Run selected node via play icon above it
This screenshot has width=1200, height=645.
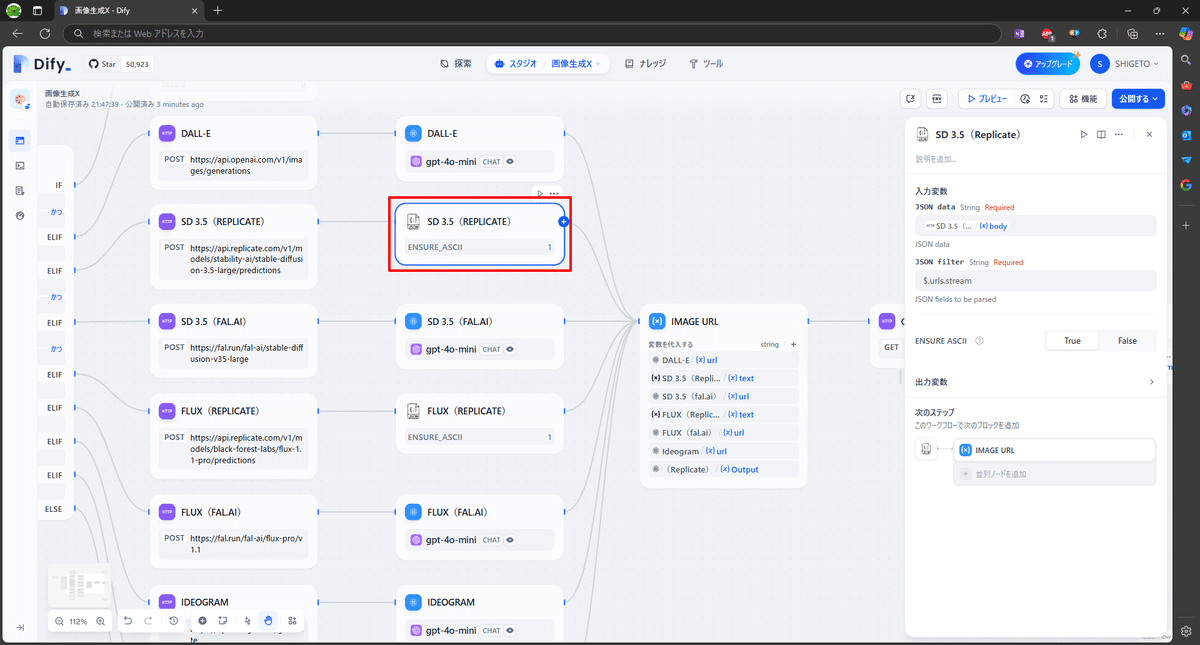[540, 193]
